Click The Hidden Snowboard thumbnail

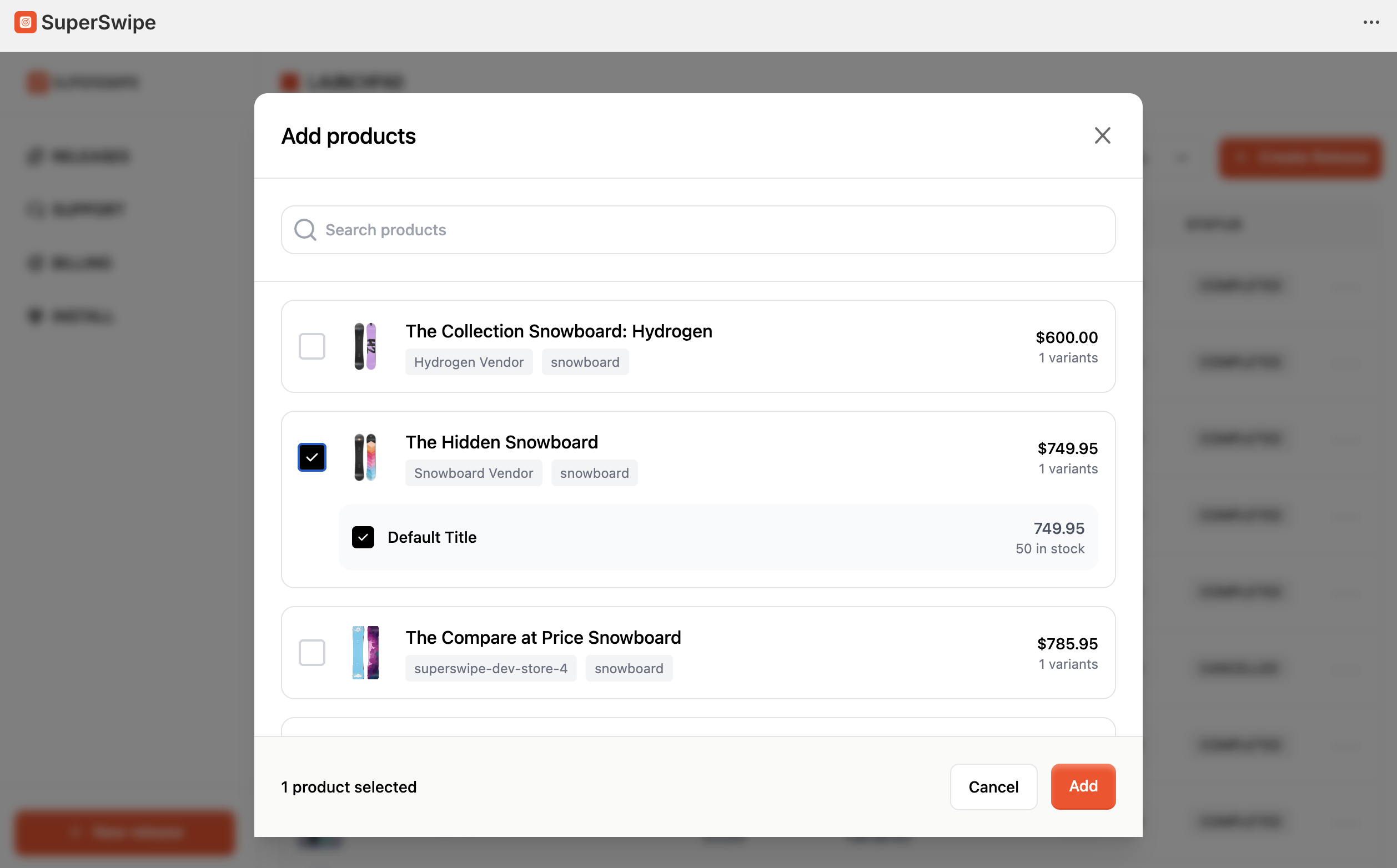(365, 457)
